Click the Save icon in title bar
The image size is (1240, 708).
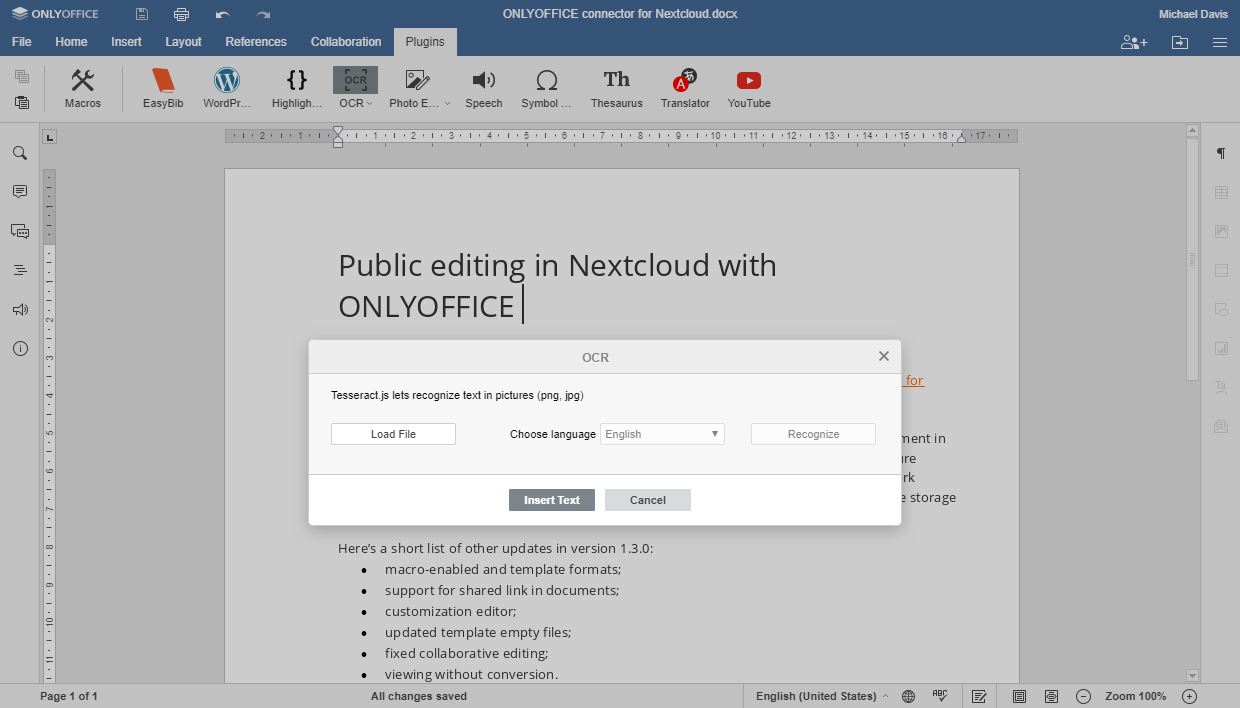(142, 14)
